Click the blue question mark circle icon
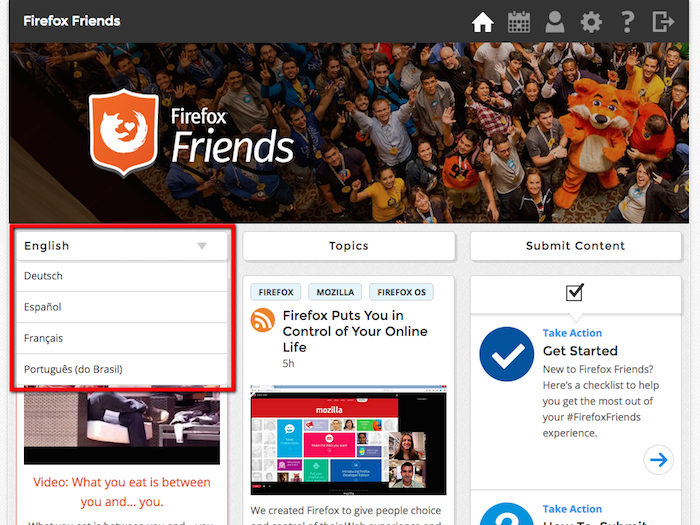This screenshot has width=700, height=525. click(507, 514)
